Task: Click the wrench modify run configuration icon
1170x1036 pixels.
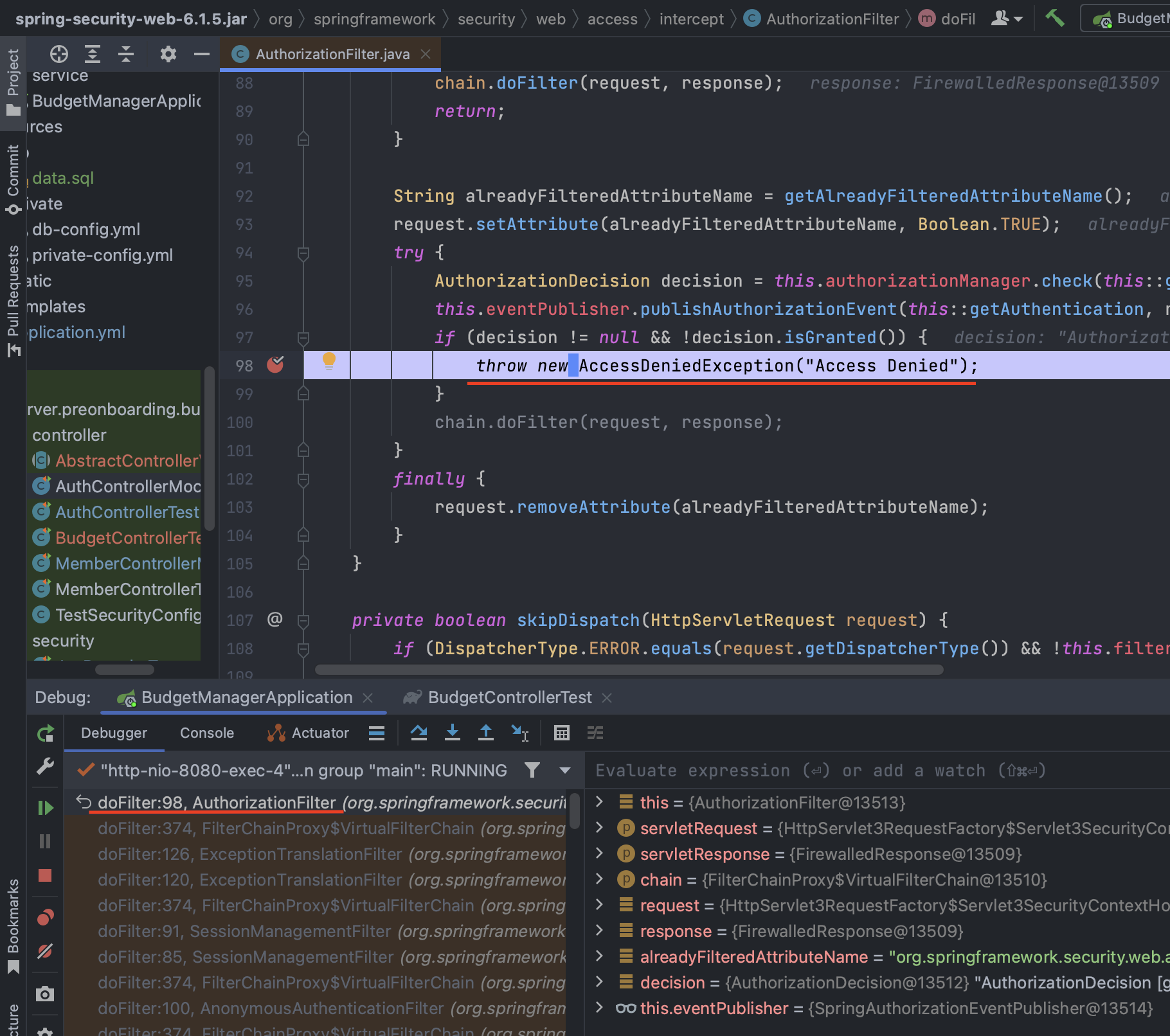Action: [45, 766]
